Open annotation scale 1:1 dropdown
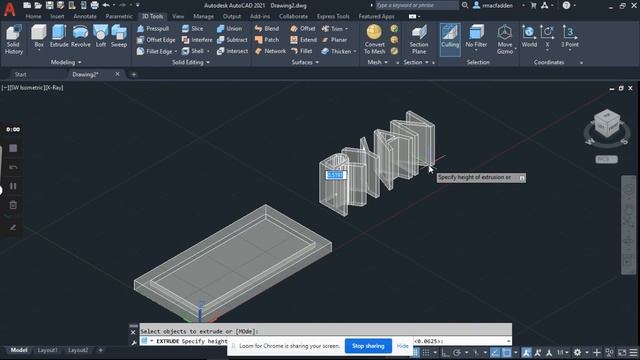The image size is (640, 360). 563,352
